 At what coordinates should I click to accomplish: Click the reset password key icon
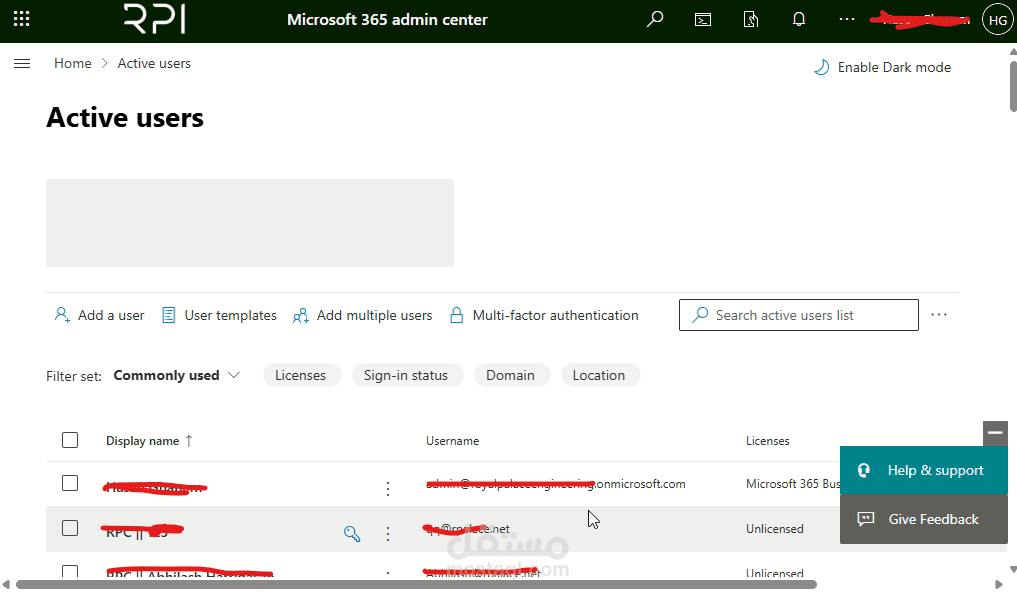(352, 534)
